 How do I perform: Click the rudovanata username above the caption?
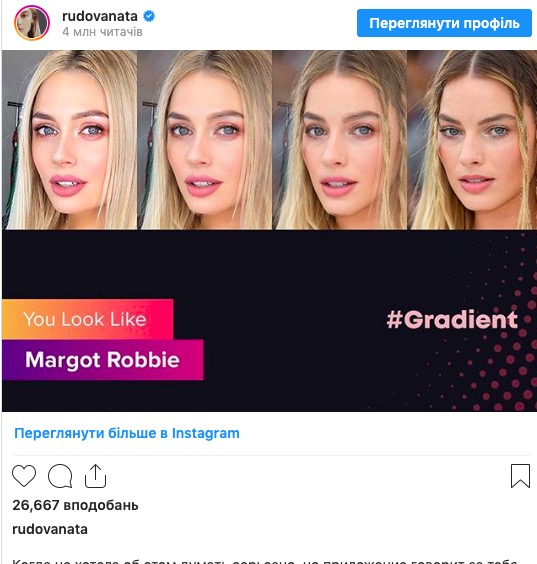(50, 529)
